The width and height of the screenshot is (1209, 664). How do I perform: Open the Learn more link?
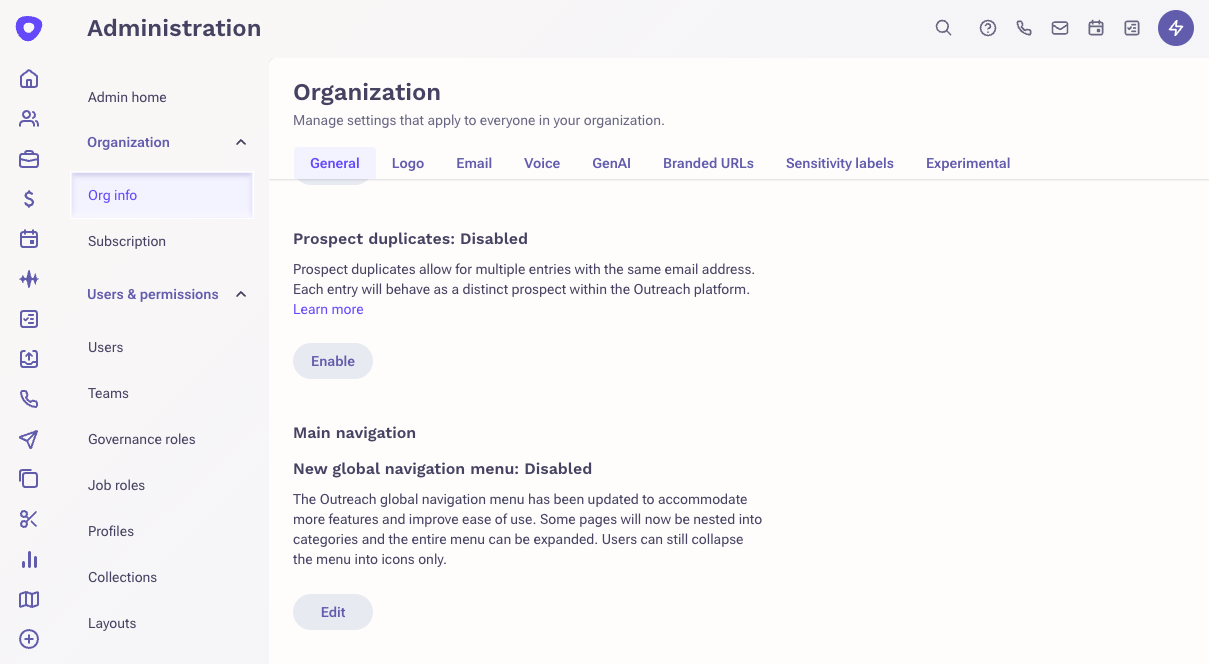(328, 309)
